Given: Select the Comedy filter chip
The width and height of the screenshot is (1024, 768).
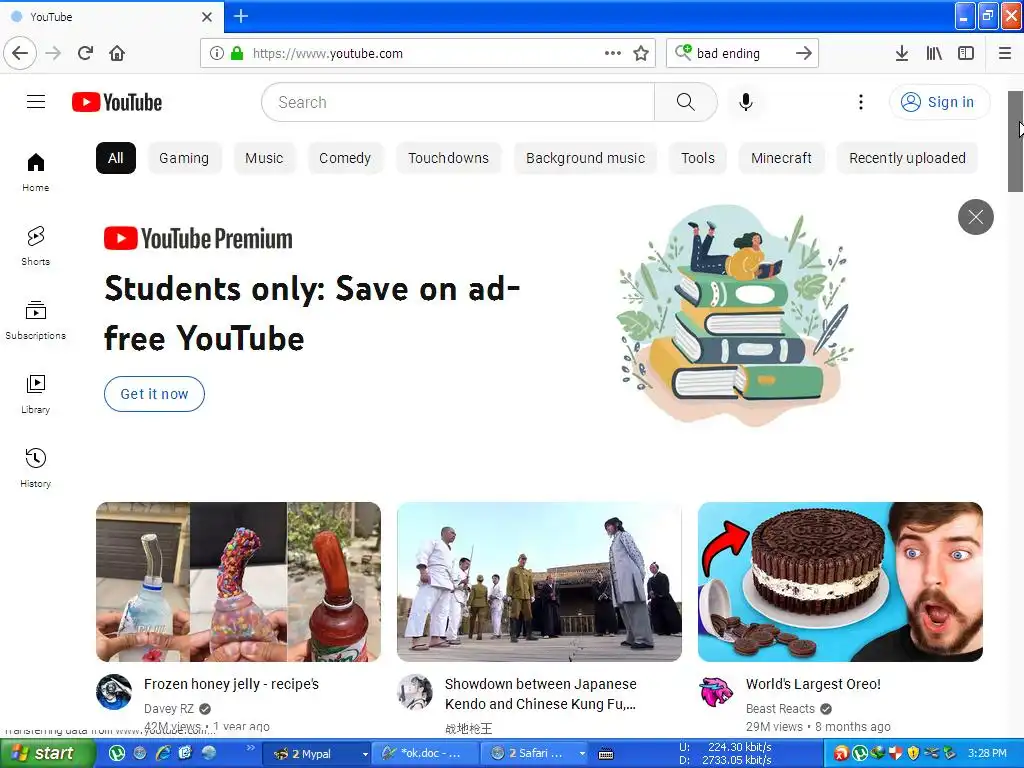Looking at the screenshot, I should click(345, 158).
